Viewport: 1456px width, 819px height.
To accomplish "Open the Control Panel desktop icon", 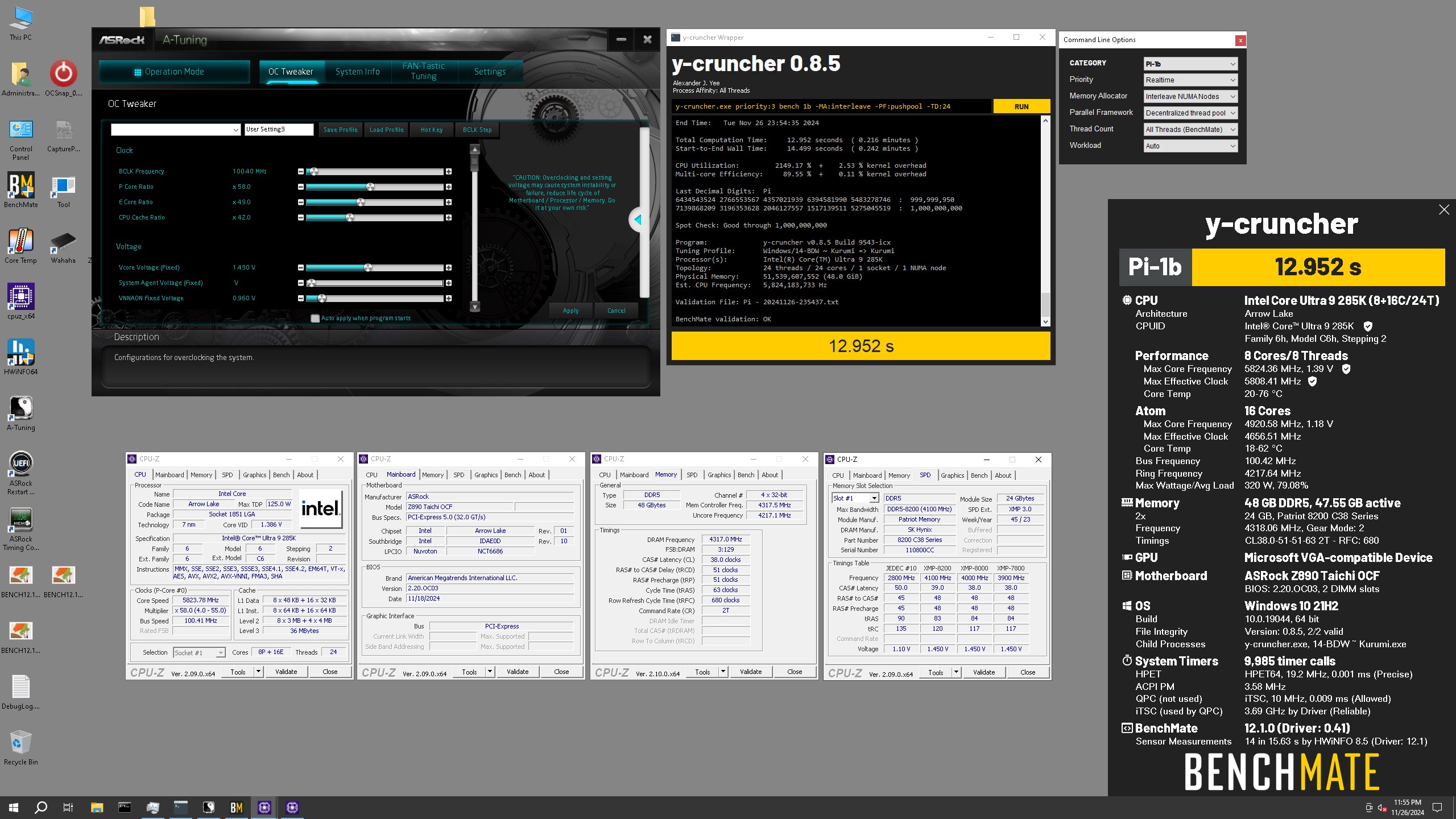I will point(21,140).
